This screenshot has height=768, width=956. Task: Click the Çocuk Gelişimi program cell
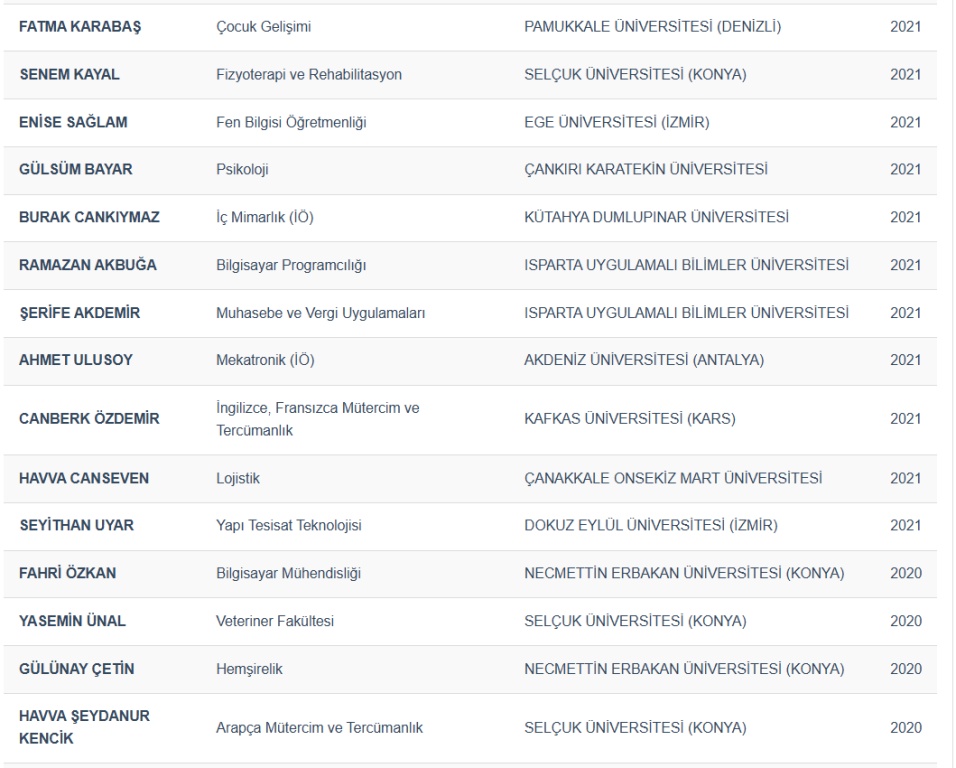(263, 27)
